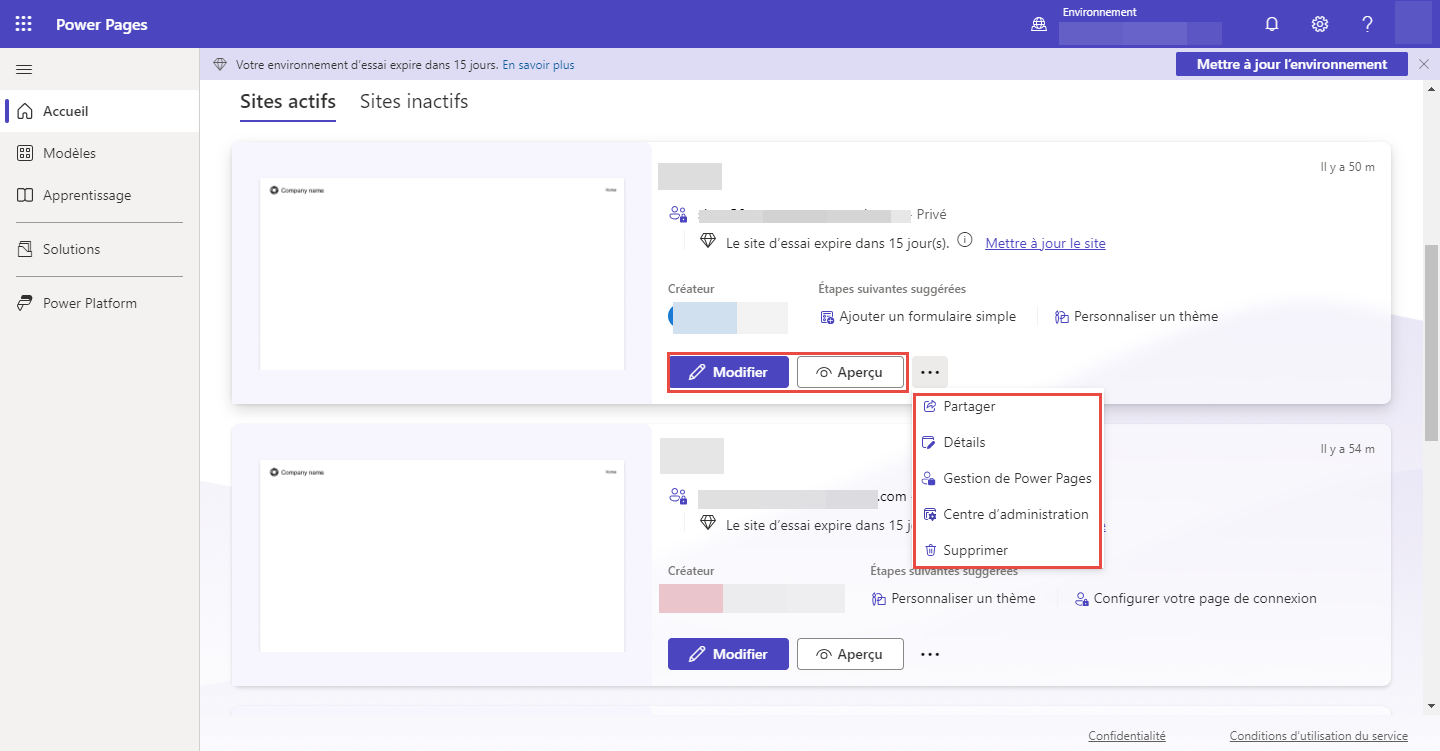Dismiss the trial expiry banner
The height and width of the screenshot is (751, 1440).
(1425, 64)
